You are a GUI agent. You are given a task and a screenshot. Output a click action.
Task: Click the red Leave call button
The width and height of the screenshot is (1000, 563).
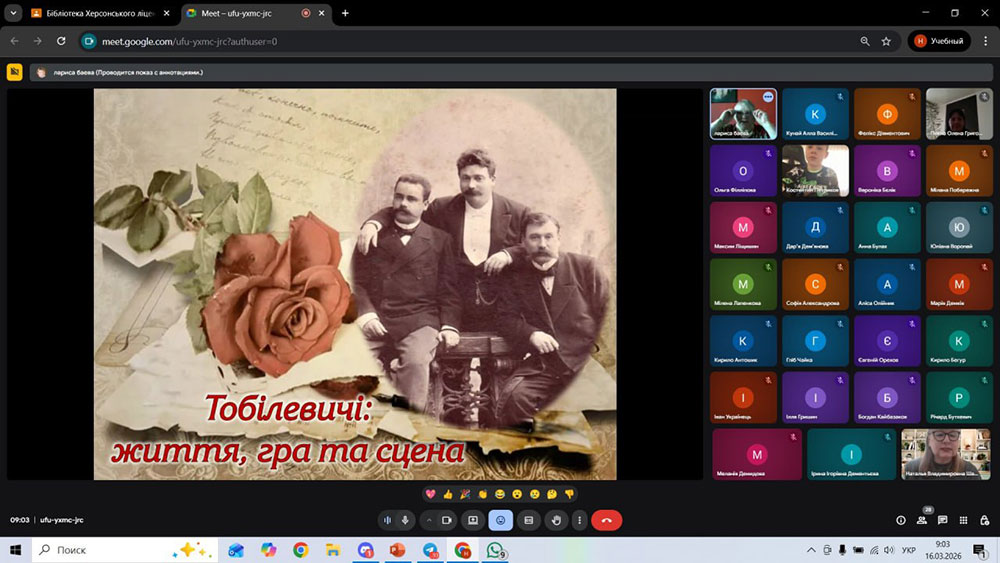pyautogui.click(x=606, y=520)
